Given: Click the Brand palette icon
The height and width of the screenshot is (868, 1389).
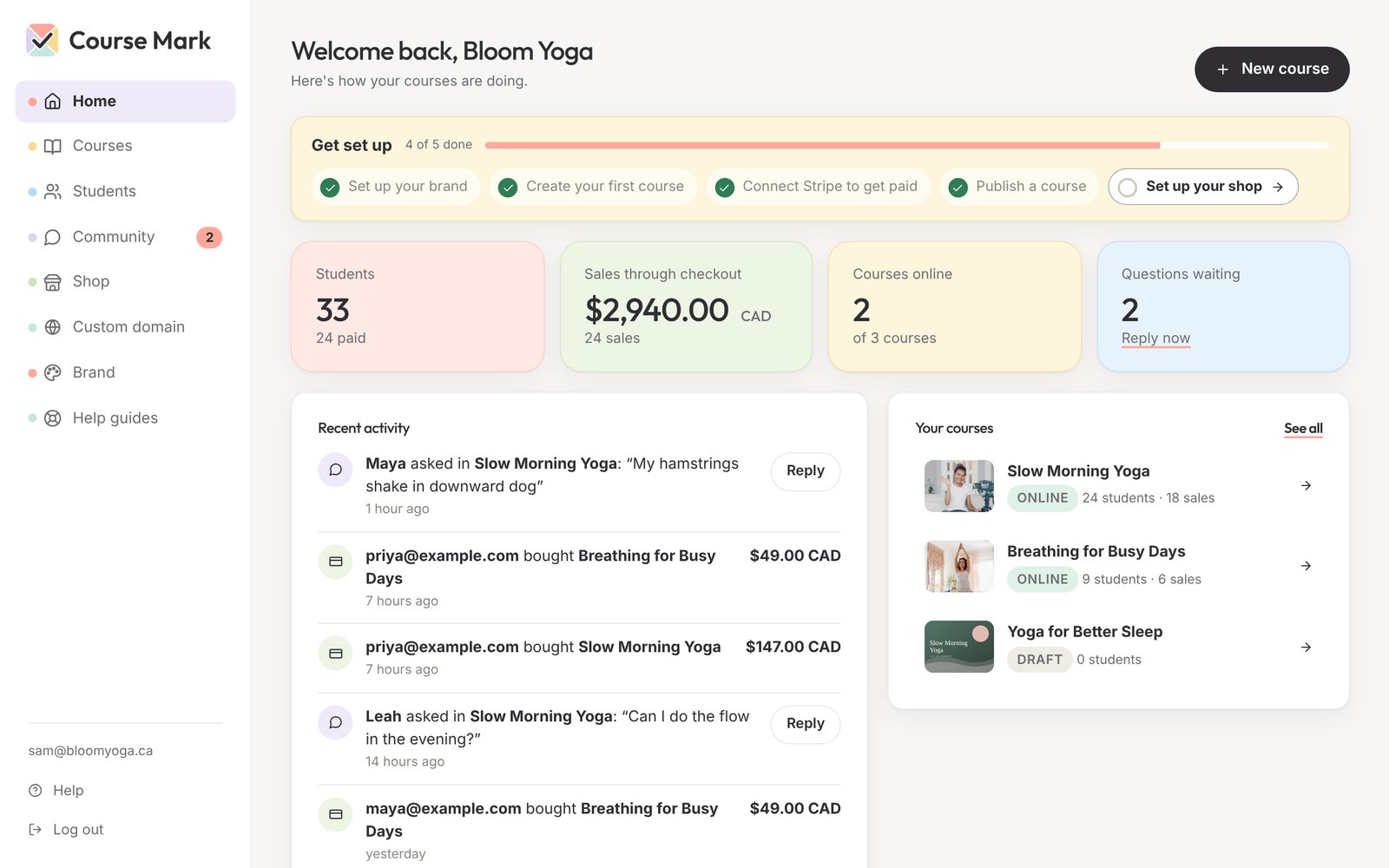Looking at the screenshot, I should point(53,372).
